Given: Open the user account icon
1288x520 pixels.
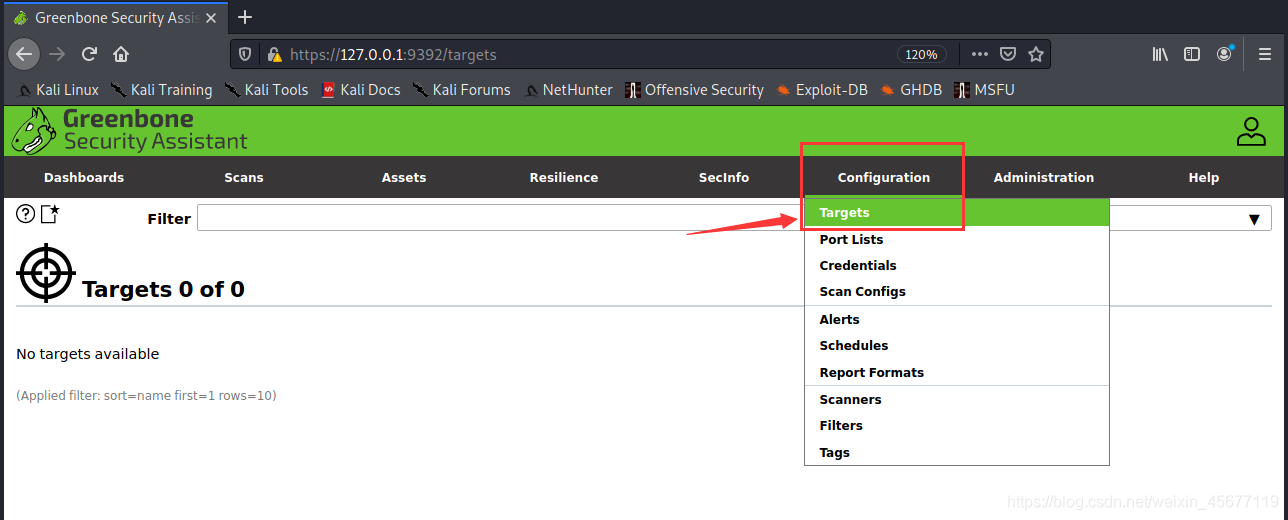Looking at the screenshot, I should 1251,131.
